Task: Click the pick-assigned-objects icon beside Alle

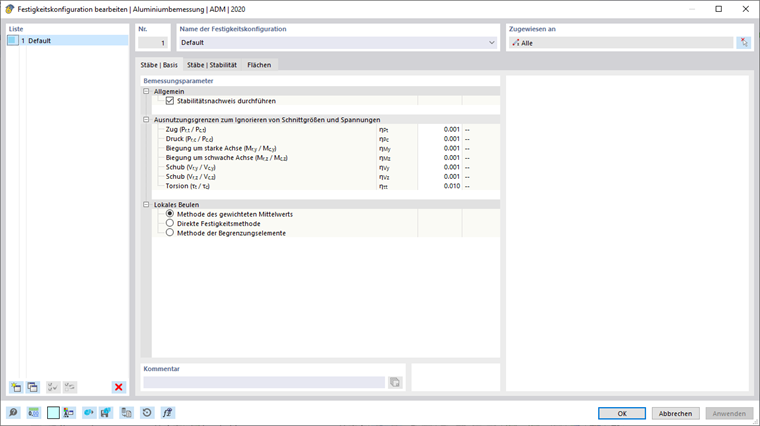Action: tap(744, 43)
